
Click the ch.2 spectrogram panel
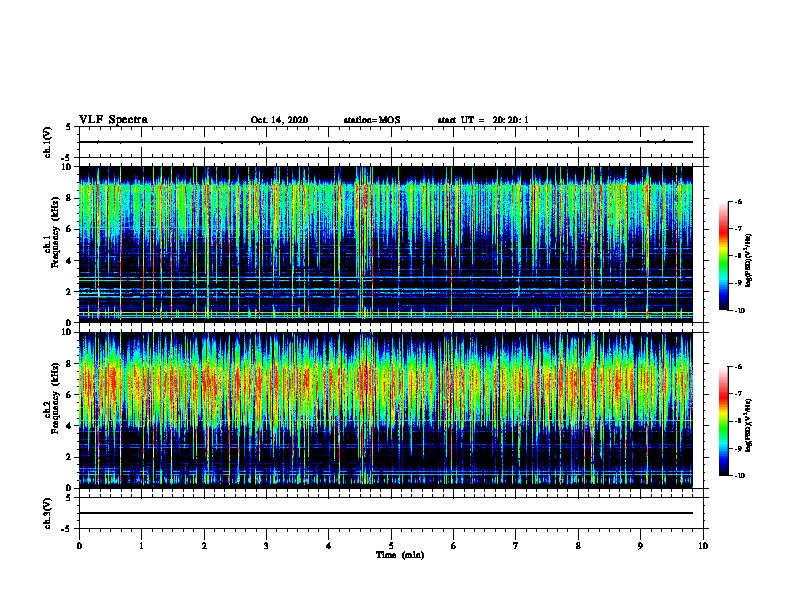click(x=386, y=410)
